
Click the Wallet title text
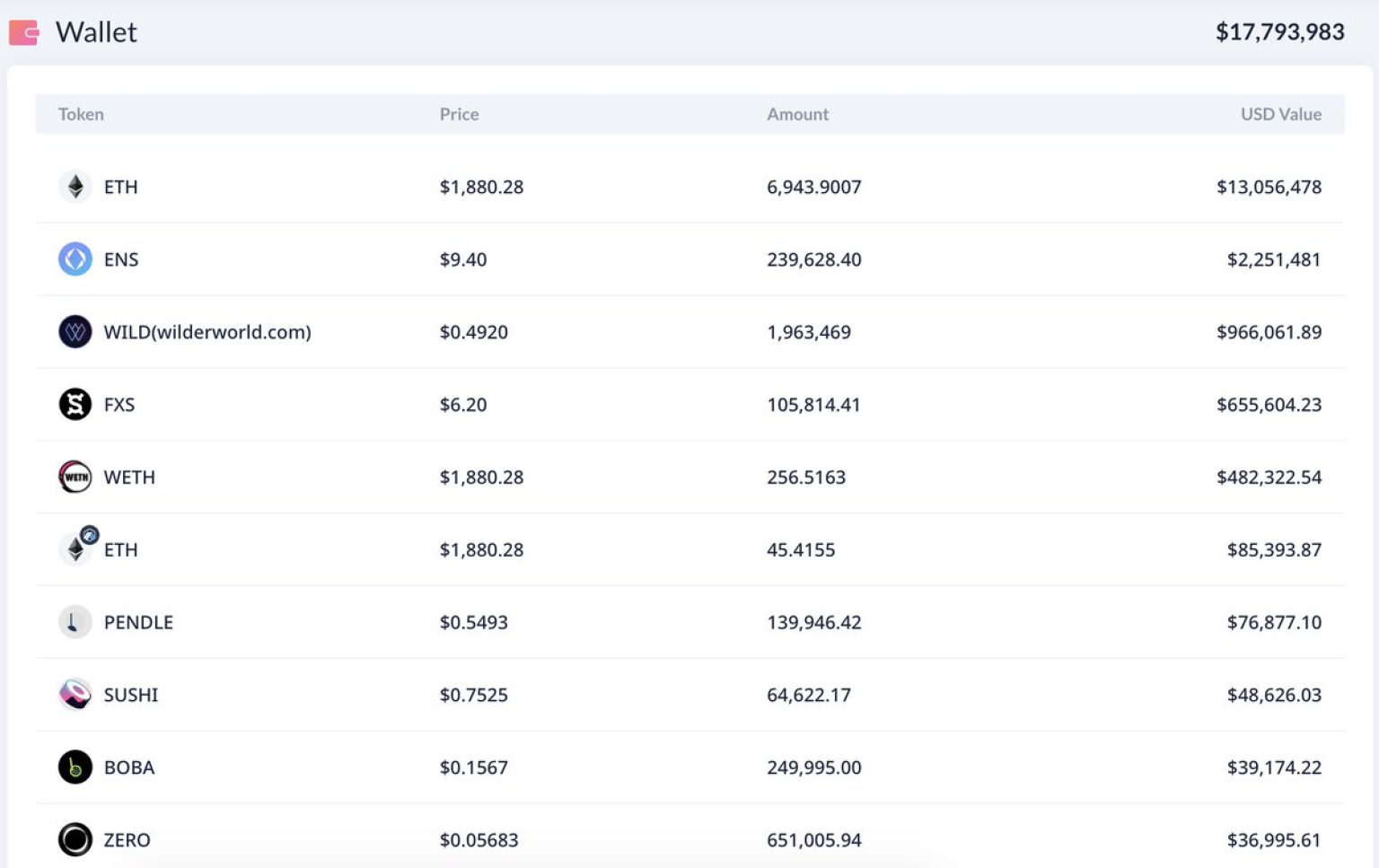(96, 32)
